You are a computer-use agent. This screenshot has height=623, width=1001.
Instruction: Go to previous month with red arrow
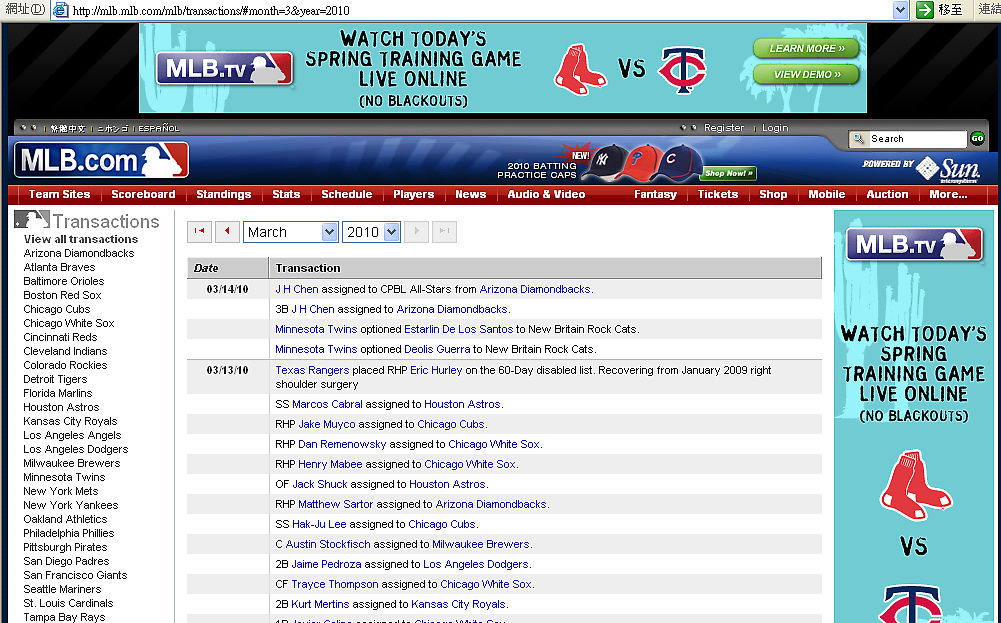pos(227,231)
